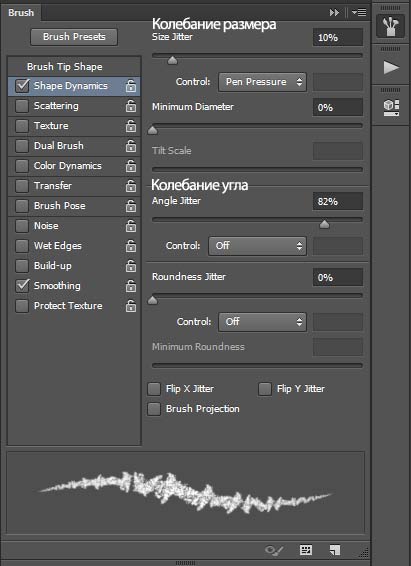Enable the Scattering checkbox
The width and height of the screenshot is (411, 566).
(x=22, y=106)
